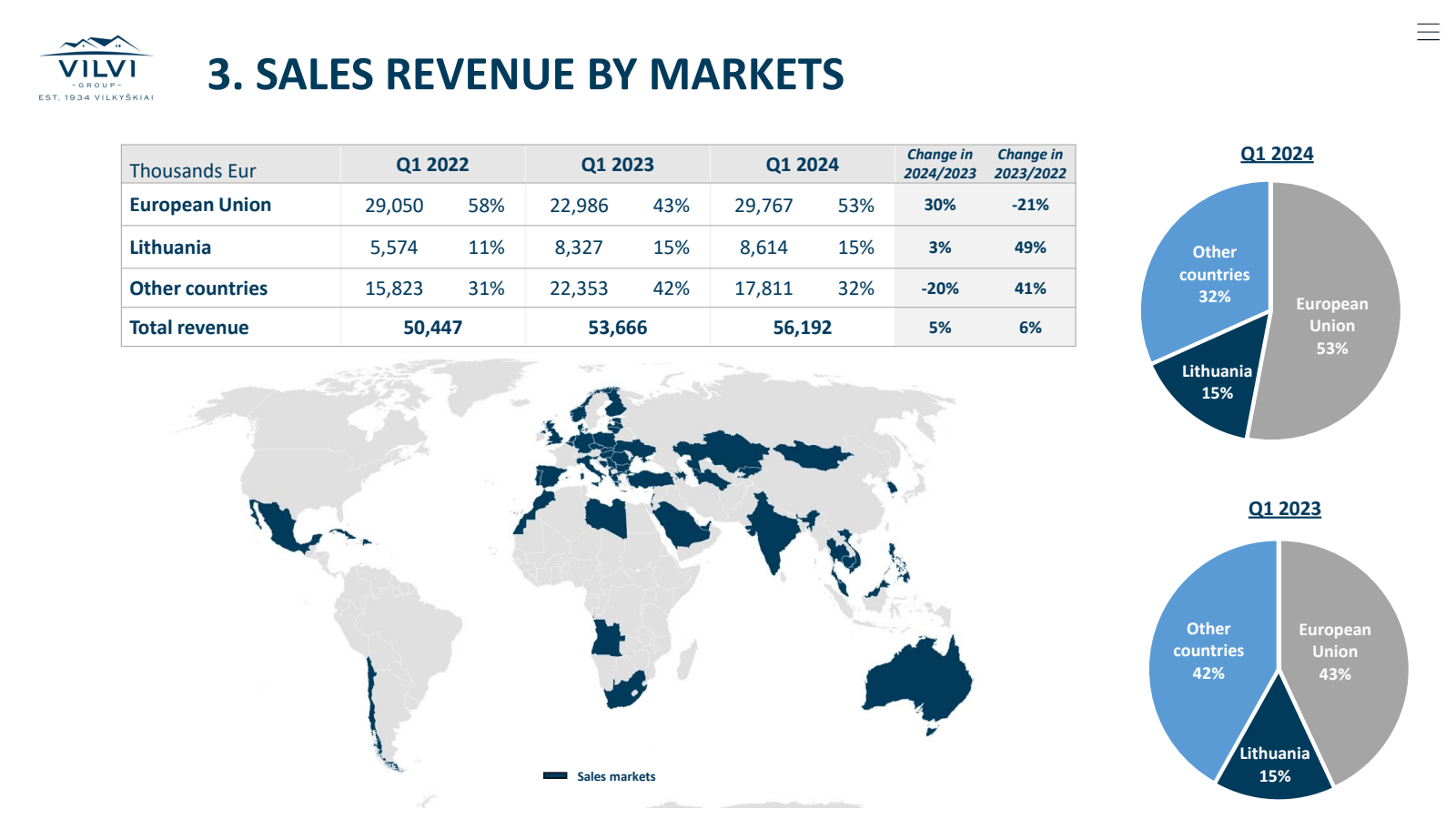Click the value 17,811 in the table
This screenshot has width=1456, height=819.
(763, 288)
